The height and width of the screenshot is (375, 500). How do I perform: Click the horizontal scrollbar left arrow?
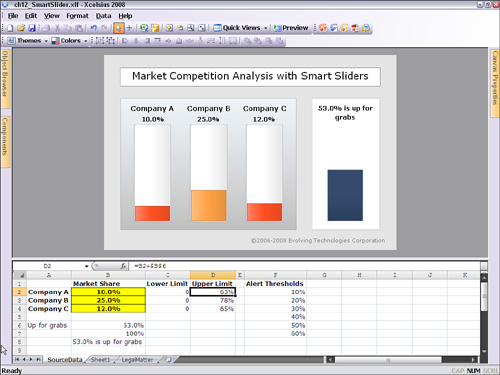(x=330, y=360)
